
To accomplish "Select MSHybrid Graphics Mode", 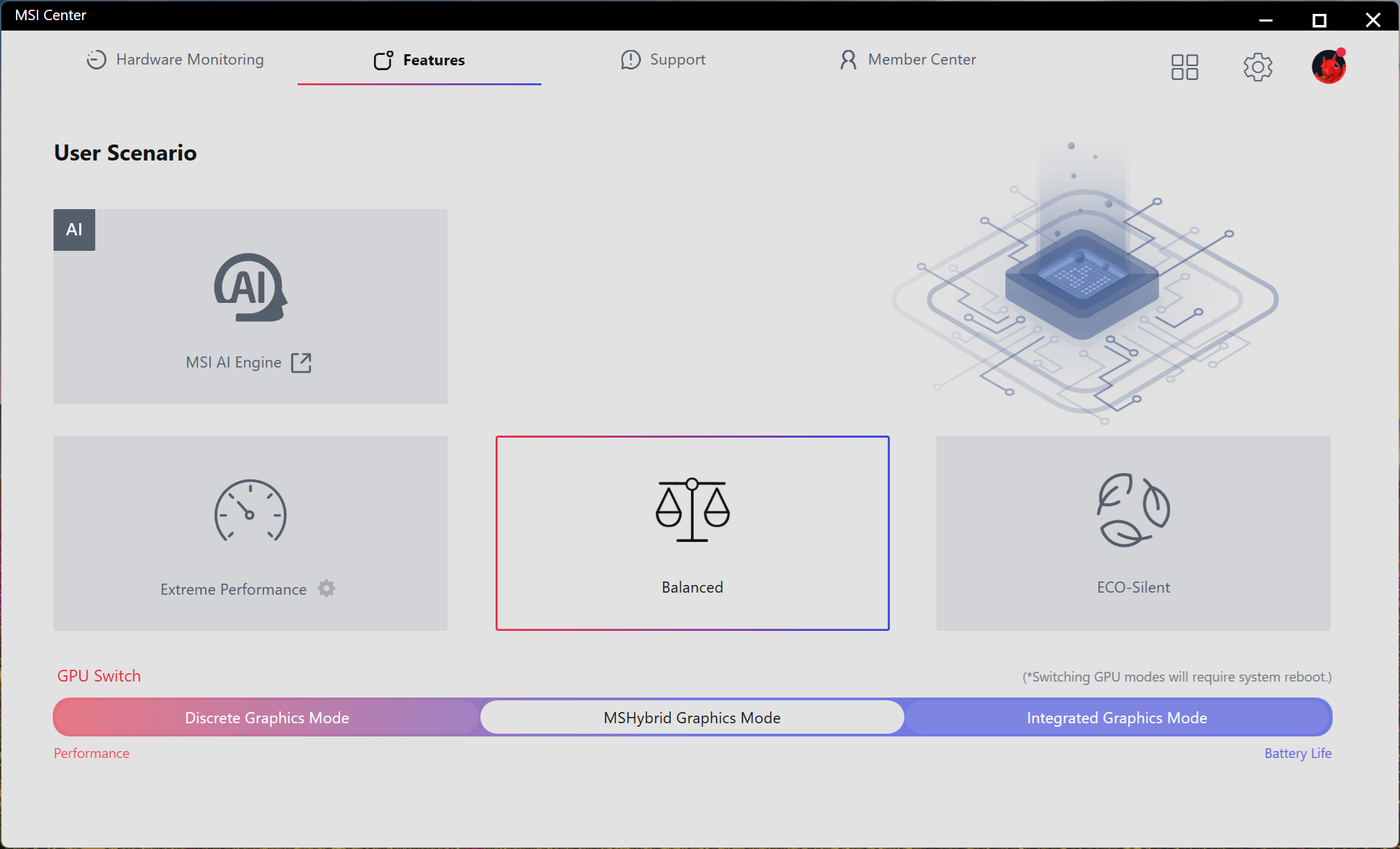I will [x=692, y=718].
